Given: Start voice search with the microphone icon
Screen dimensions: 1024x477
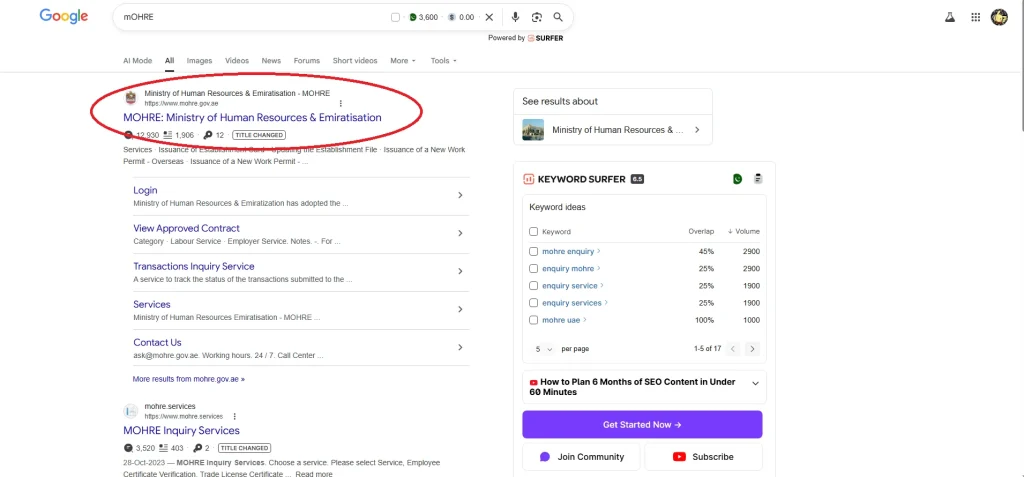Looking at the screenshot, I should [x=515, y=17].
